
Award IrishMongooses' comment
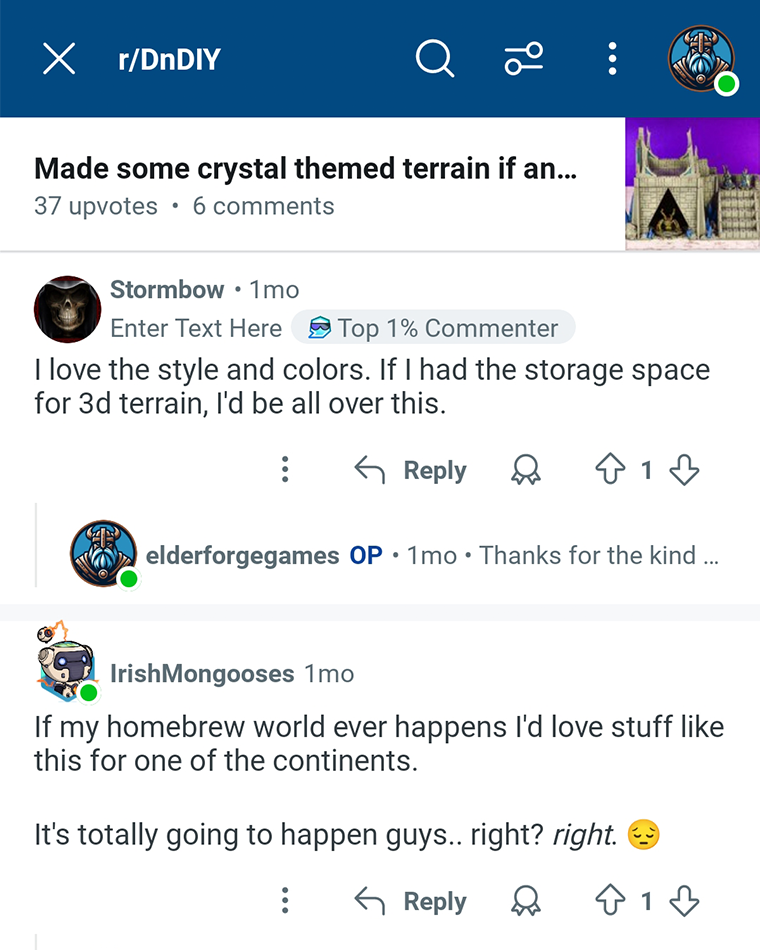[525, 901]
